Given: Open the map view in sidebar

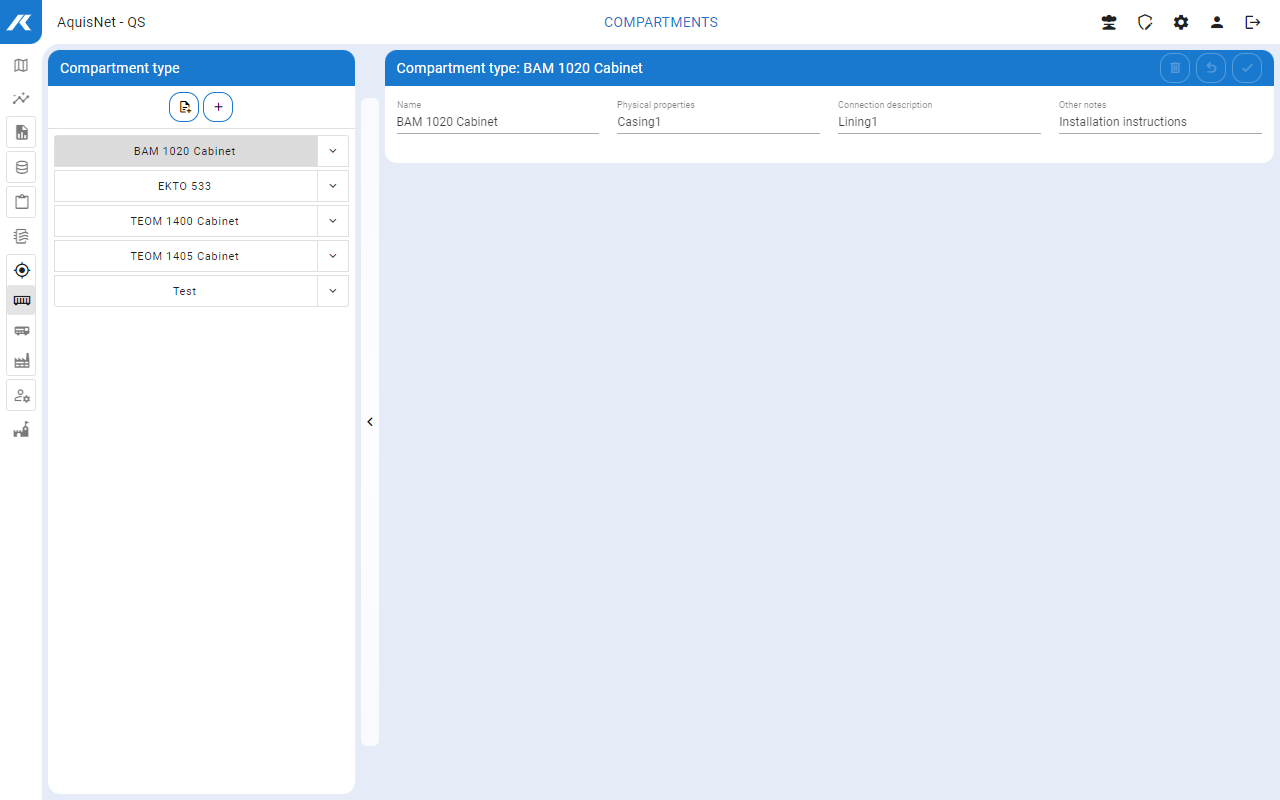Looking at the screenshot, I should point(21,66).
